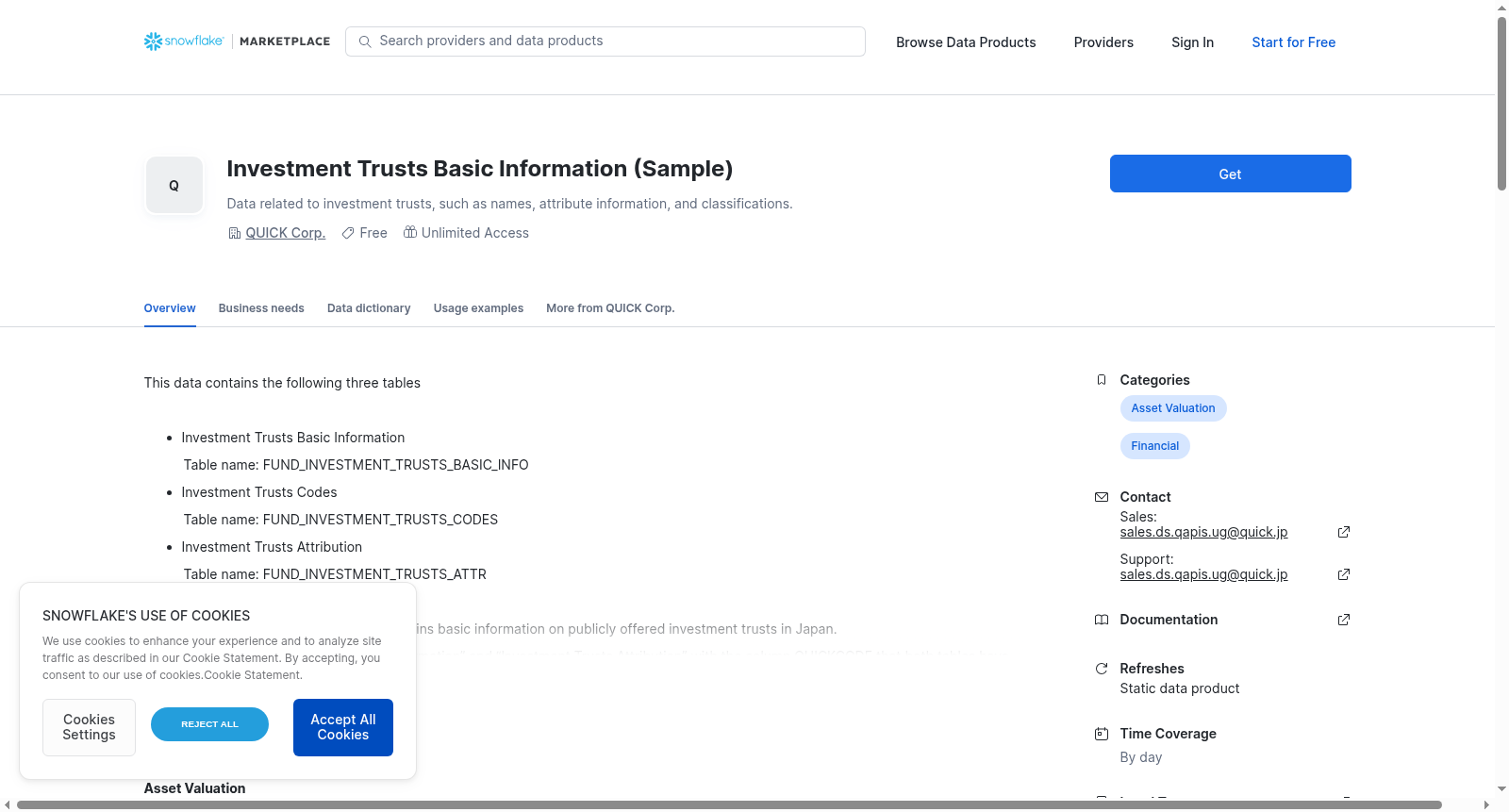Click the vertical scrollbar thumb
Viewport: 1509px width, 812px height.
coord(1501,104)
